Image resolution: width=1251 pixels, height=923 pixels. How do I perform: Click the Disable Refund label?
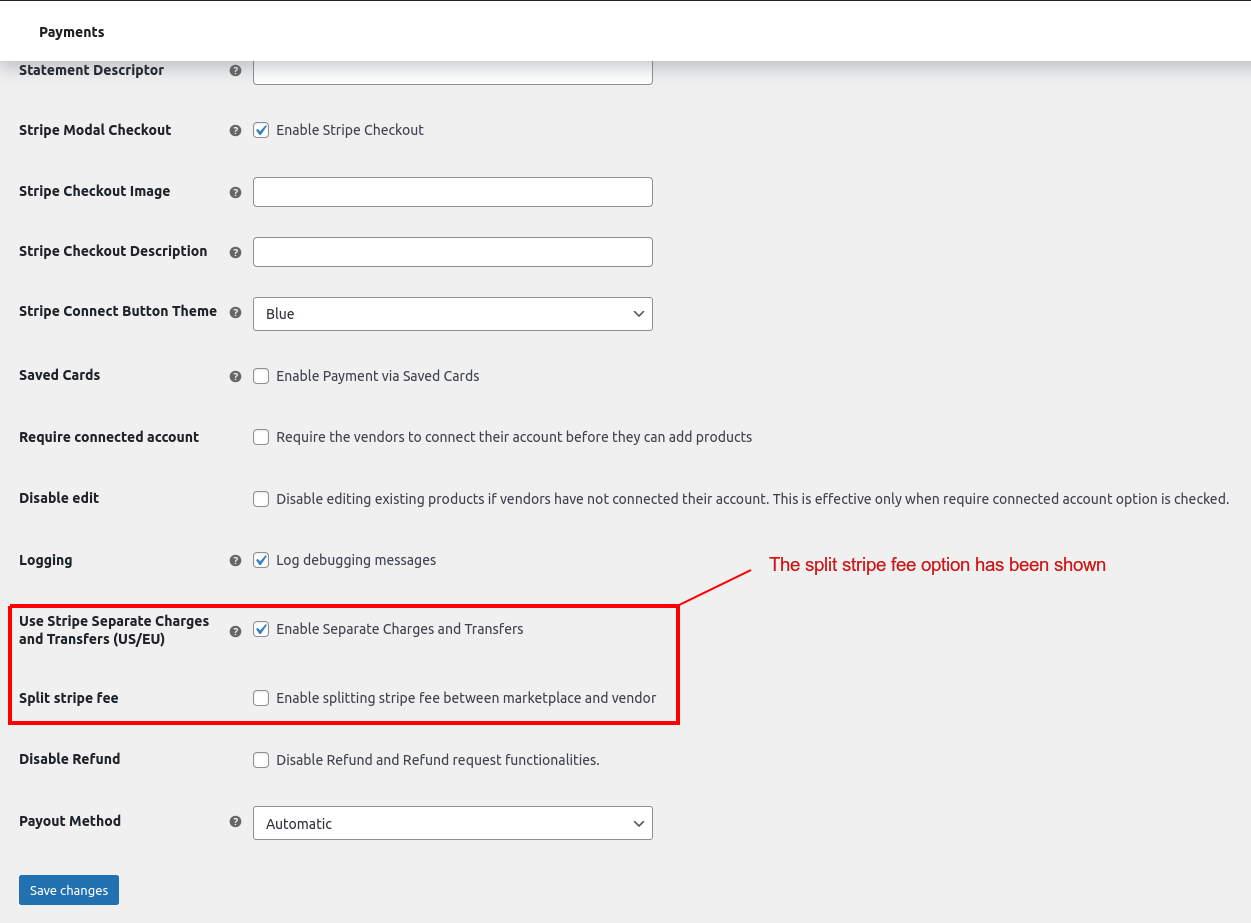70,759
